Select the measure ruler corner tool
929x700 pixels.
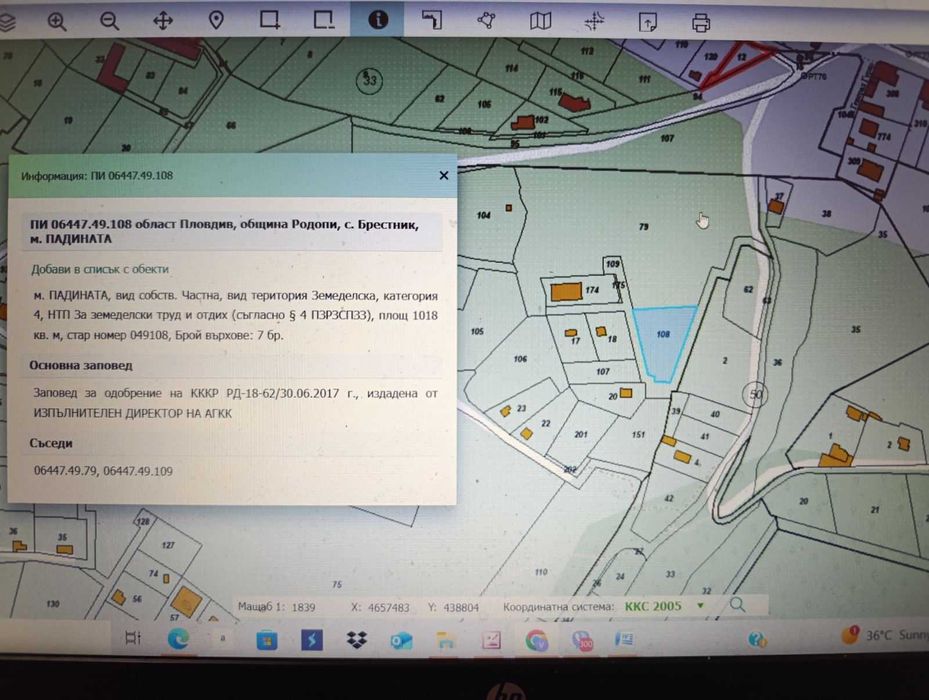[x=432, y=20]
